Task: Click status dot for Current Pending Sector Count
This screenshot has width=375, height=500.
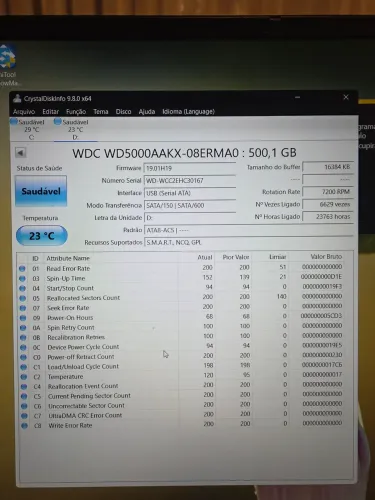Action: pos(24,397)
